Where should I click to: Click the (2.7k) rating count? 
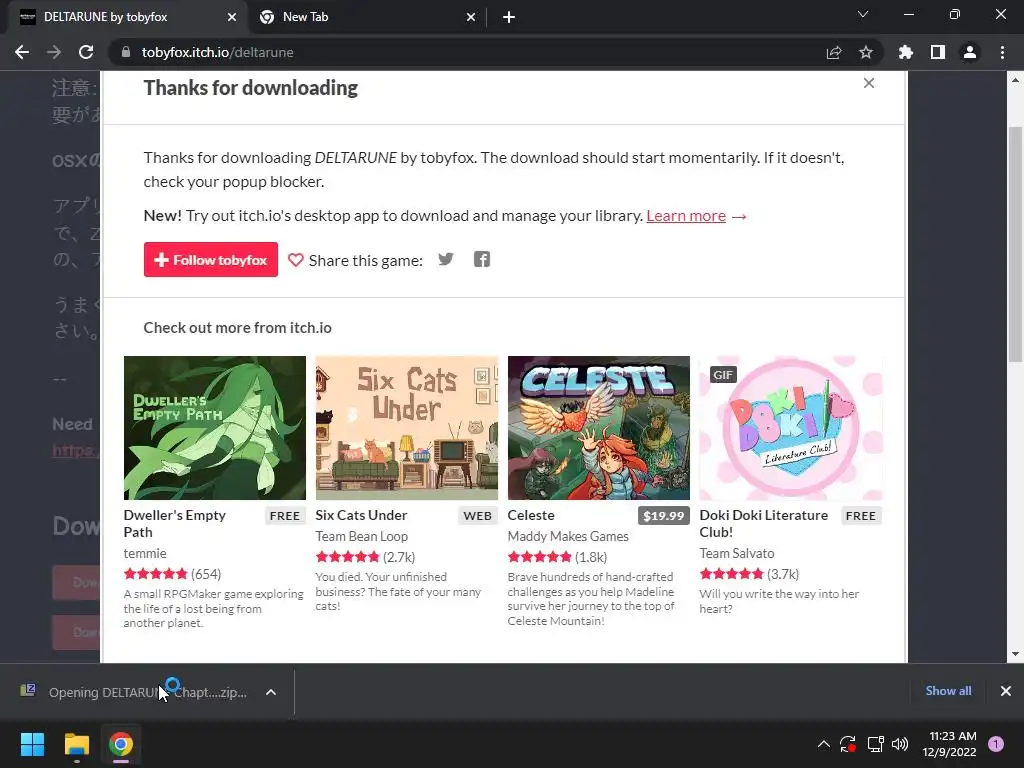coord(399,557)
